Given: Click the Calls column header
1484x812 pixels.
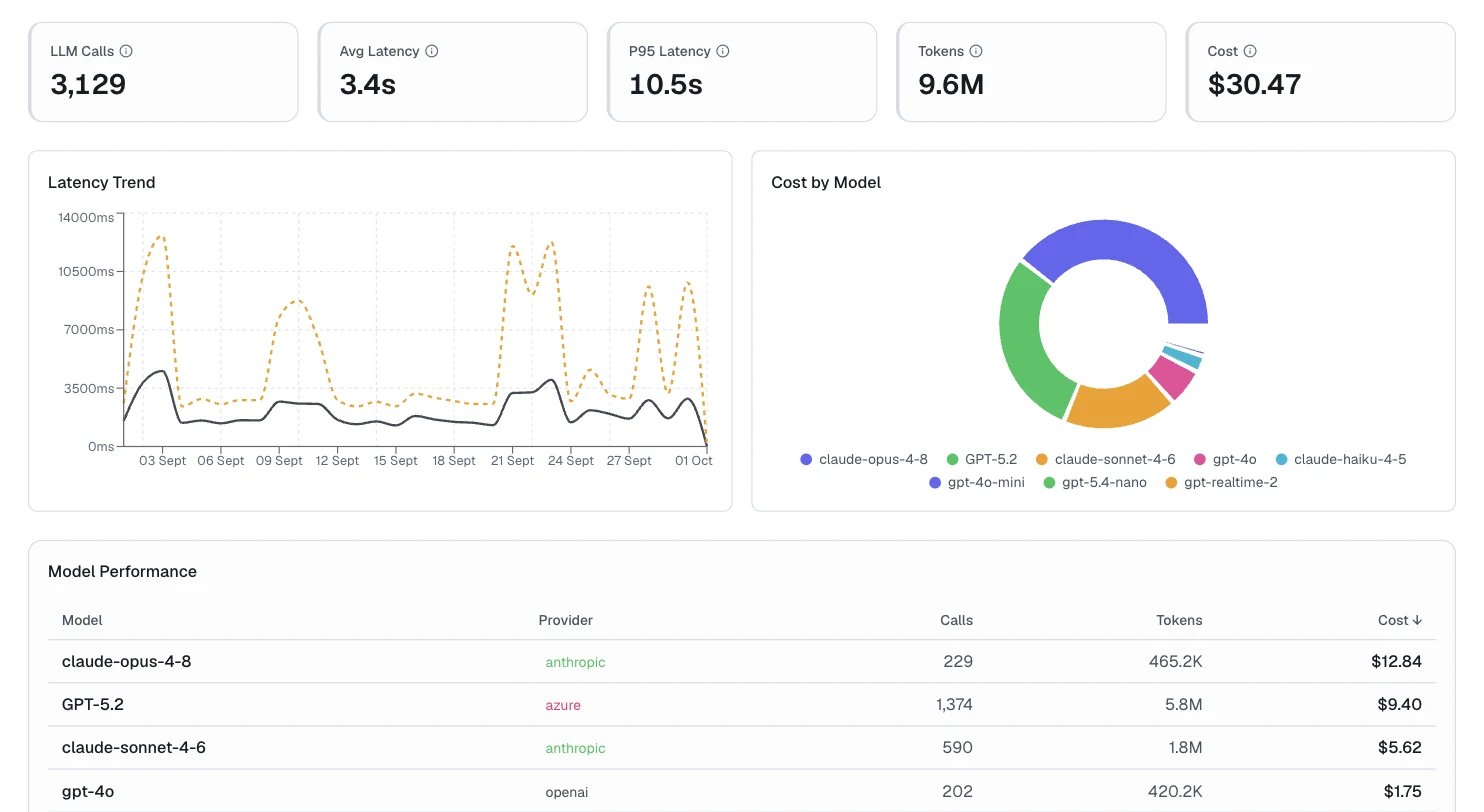Looking at the screenshot, I should [x=956, y=620].
